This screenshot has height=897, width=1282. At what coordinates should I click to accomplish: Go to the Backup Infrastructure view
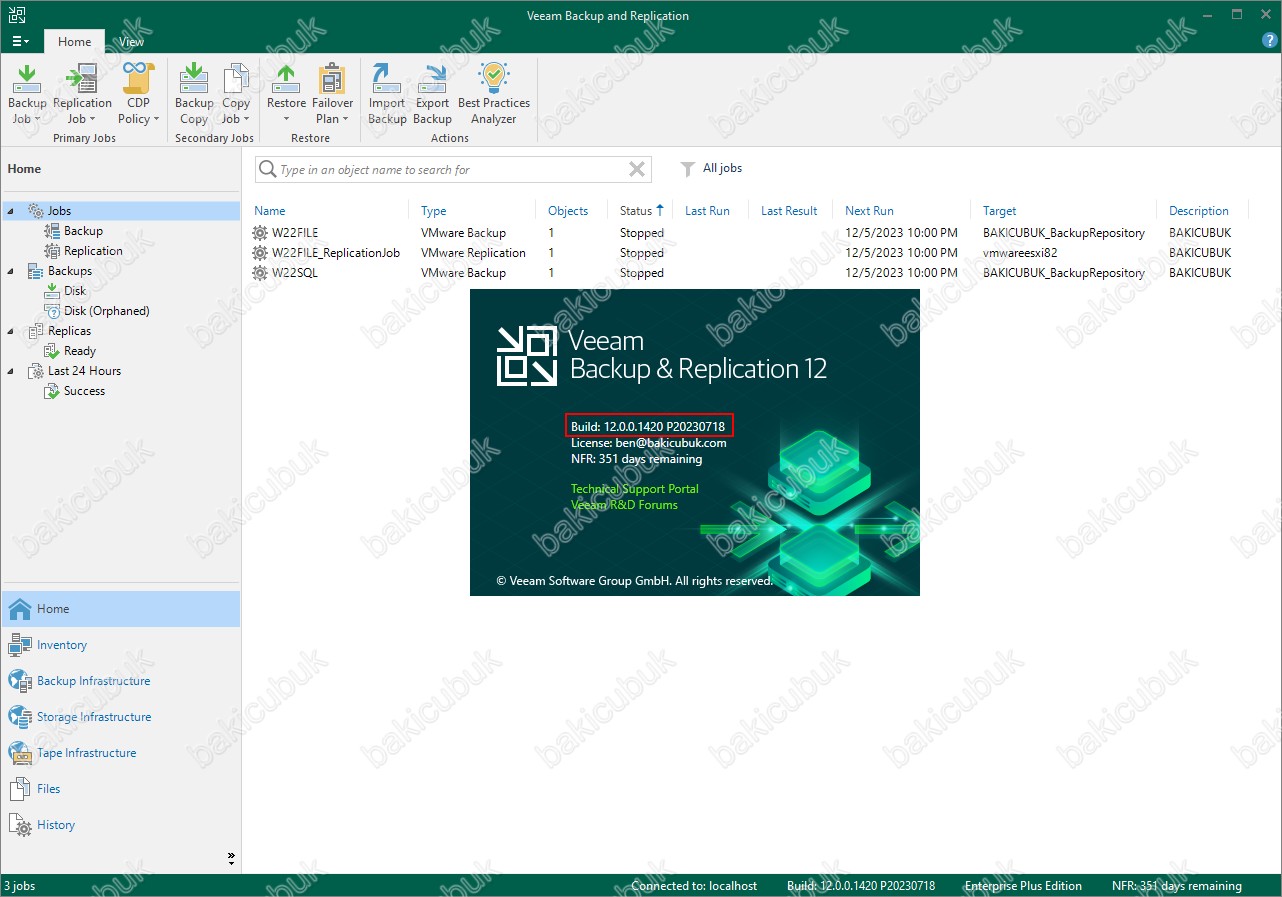[93, 681]
